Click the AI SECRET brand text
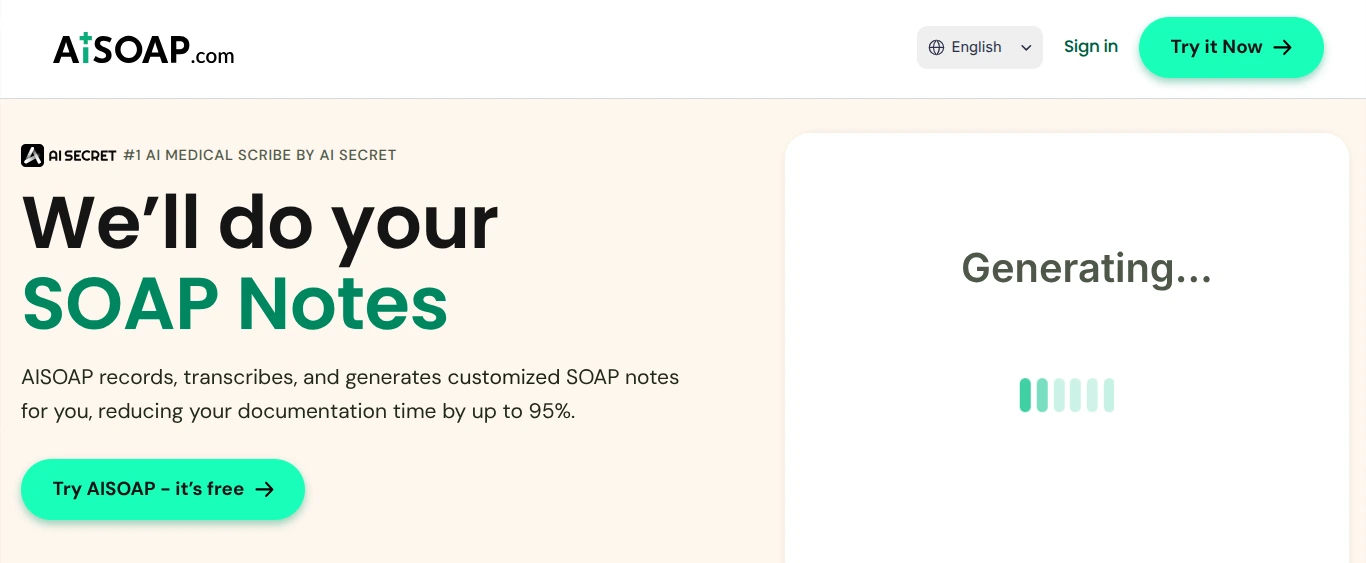This screenshot has width=1366, height=563. [83, 155]
